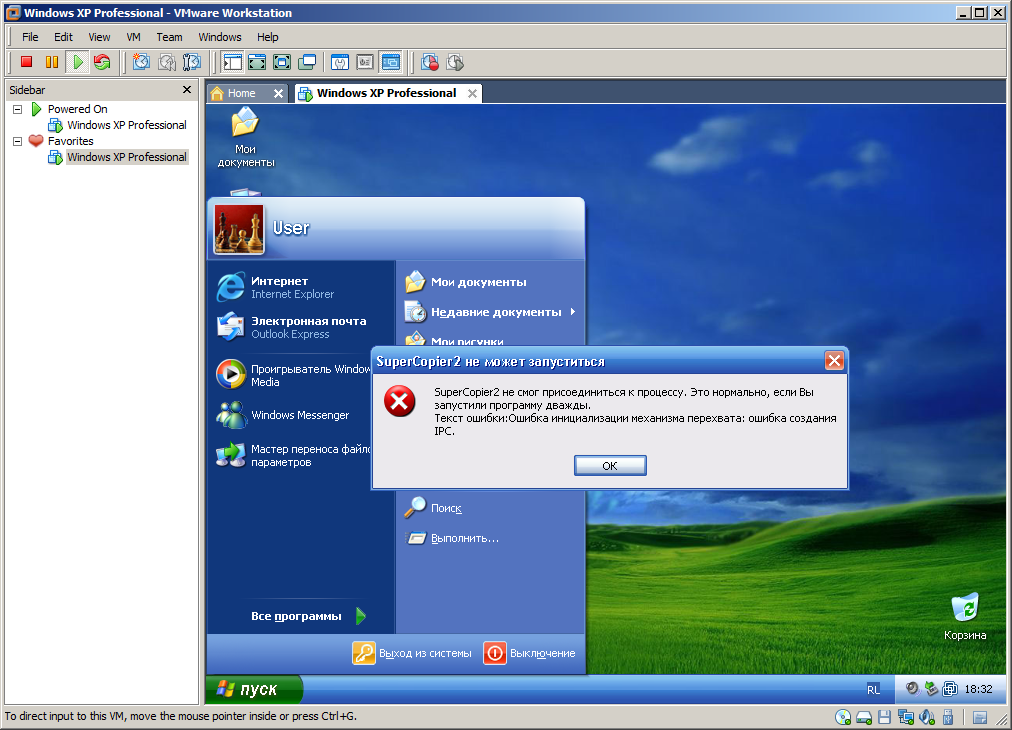Take a snapshot using the clock-star icon

141,62
